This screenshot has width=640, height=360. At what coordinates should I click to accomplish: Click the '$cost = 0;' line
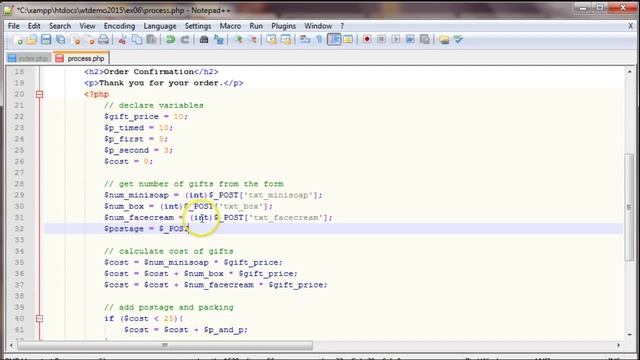click(x=129, y=162)
